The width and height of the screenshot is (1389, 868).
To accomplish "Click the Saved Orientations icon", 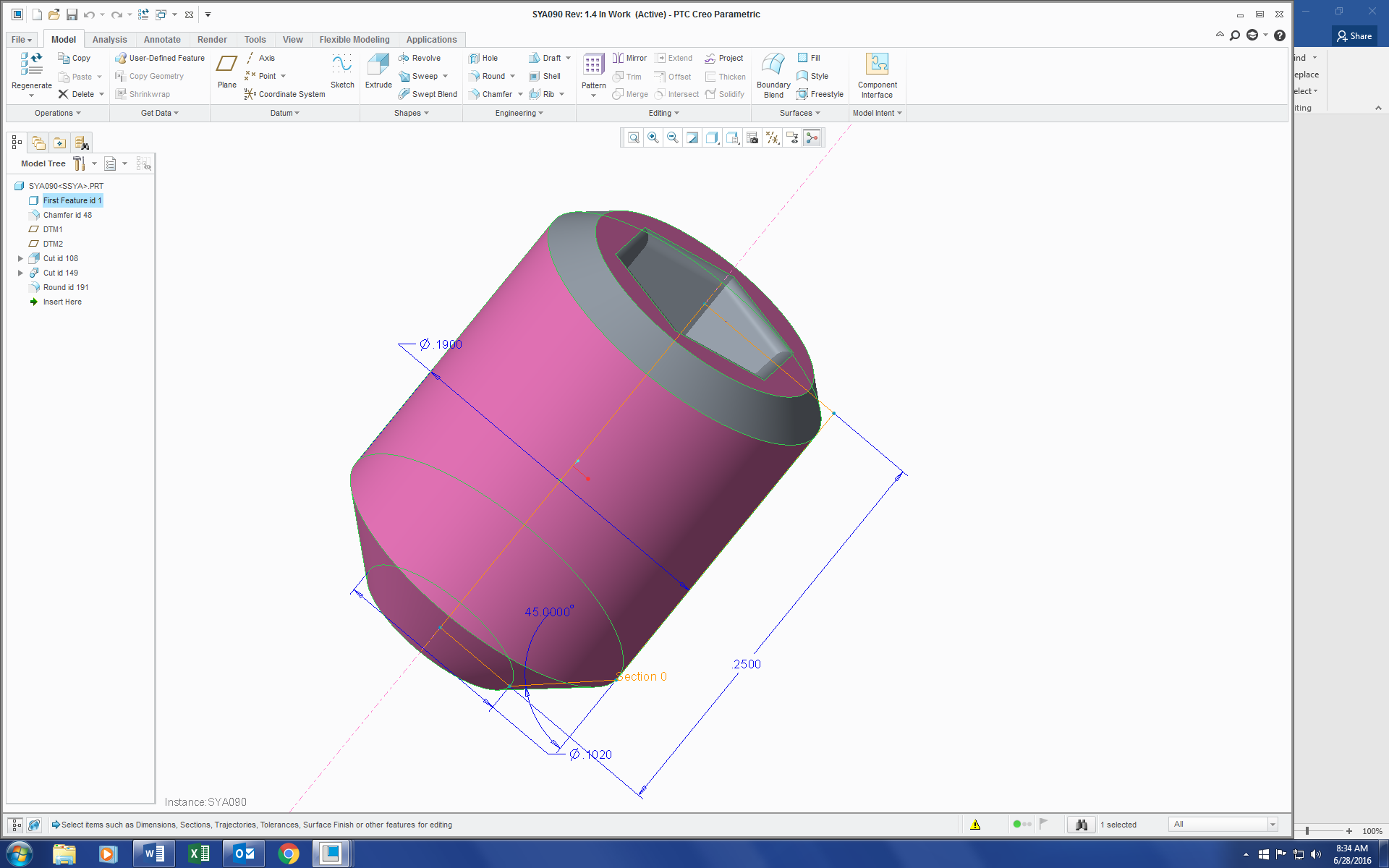I will click(733, 137).
